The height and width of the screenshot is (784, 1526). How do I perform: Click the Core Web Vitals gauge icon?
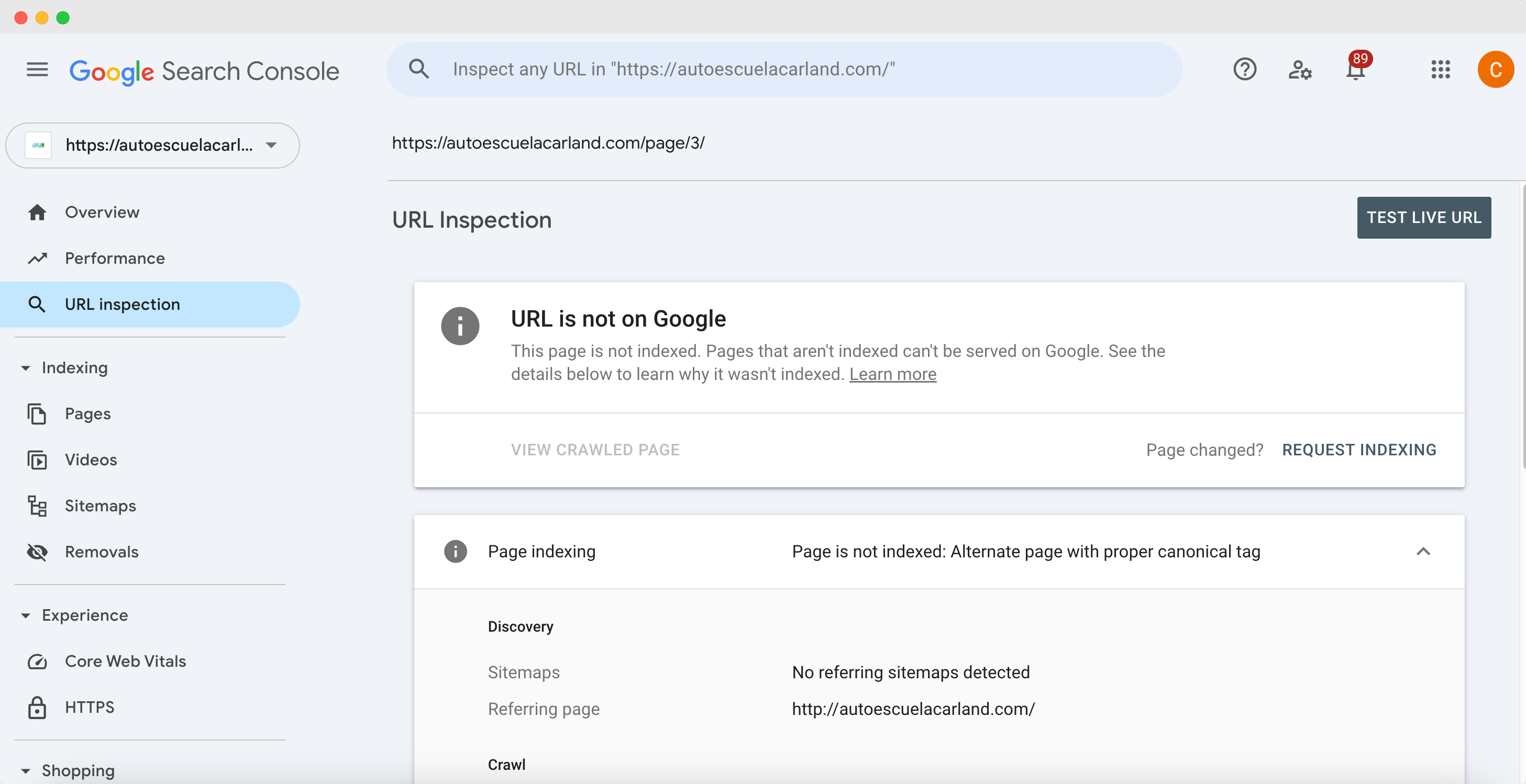pos(37,662)
